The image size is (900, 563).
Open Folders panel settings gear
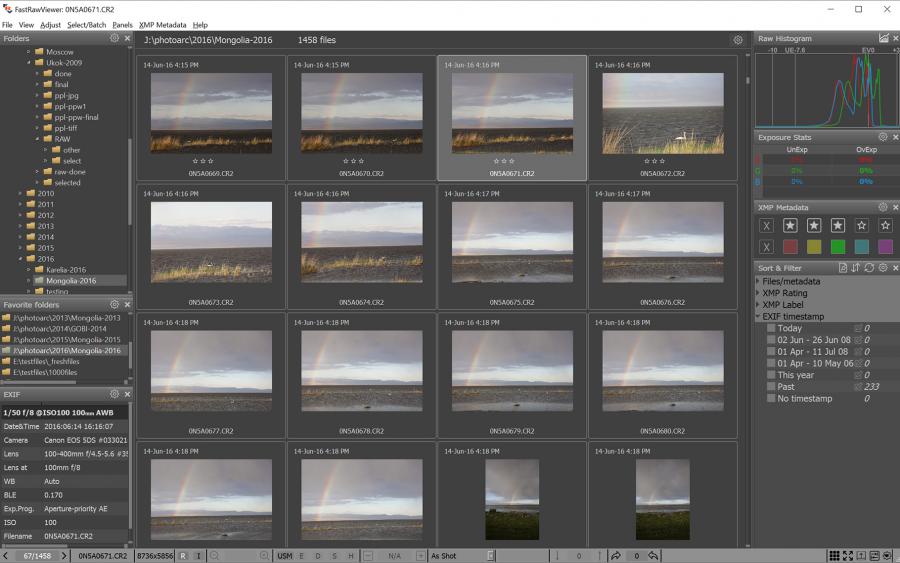point(114,39)
